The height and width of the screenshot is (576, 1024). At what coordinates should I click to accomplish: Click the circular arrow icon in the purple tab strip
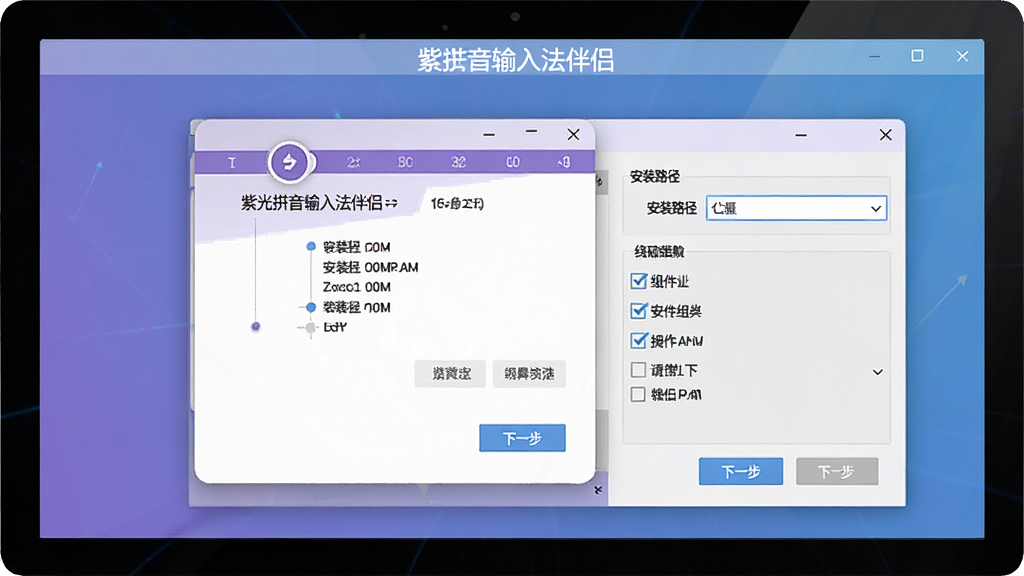[289, 162]
